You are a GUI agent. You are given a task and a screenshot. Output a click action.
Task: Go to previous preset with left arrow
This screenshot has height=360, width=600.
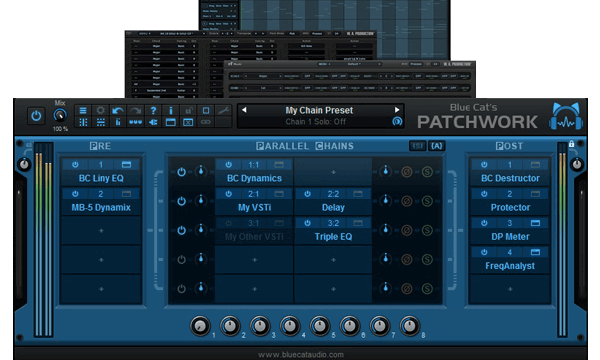point(244,110)
